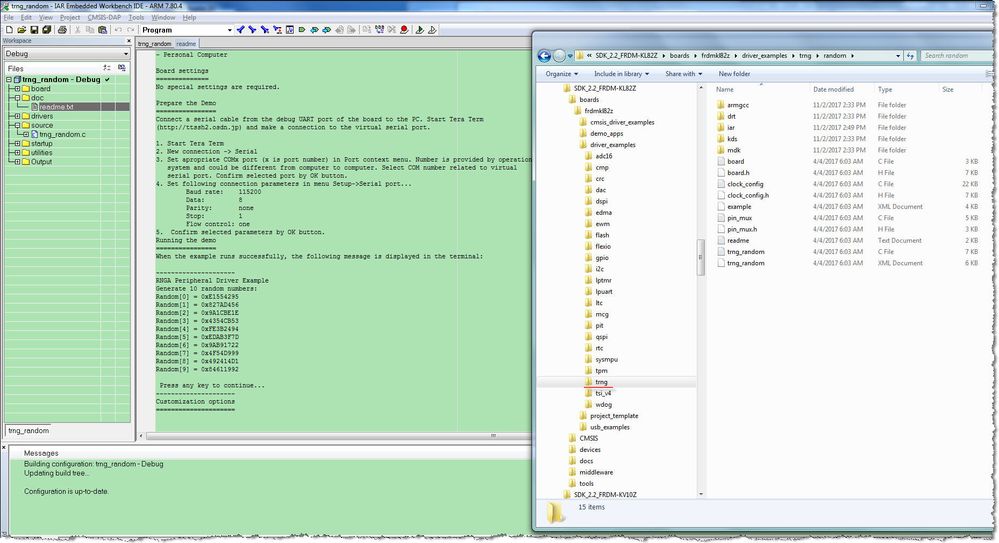The width and height of the screenshot is (999, 543).
Task: Click the Organize button in Explorer
Action: tap(561, 74)
